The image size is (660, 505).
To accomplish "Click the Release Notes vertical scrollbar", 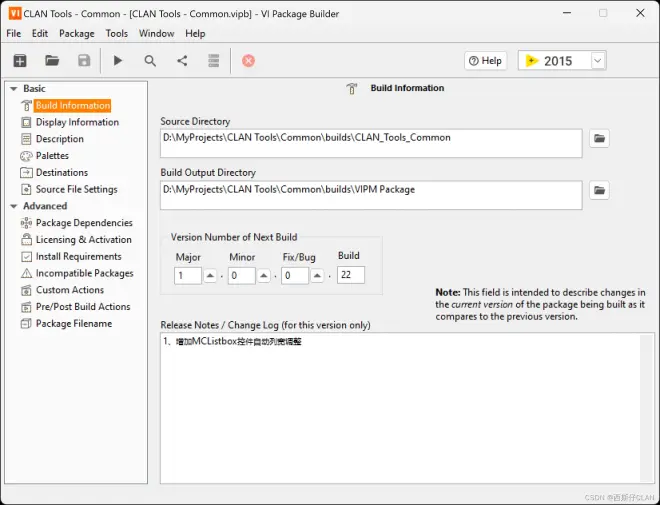I will pos(647,408).
